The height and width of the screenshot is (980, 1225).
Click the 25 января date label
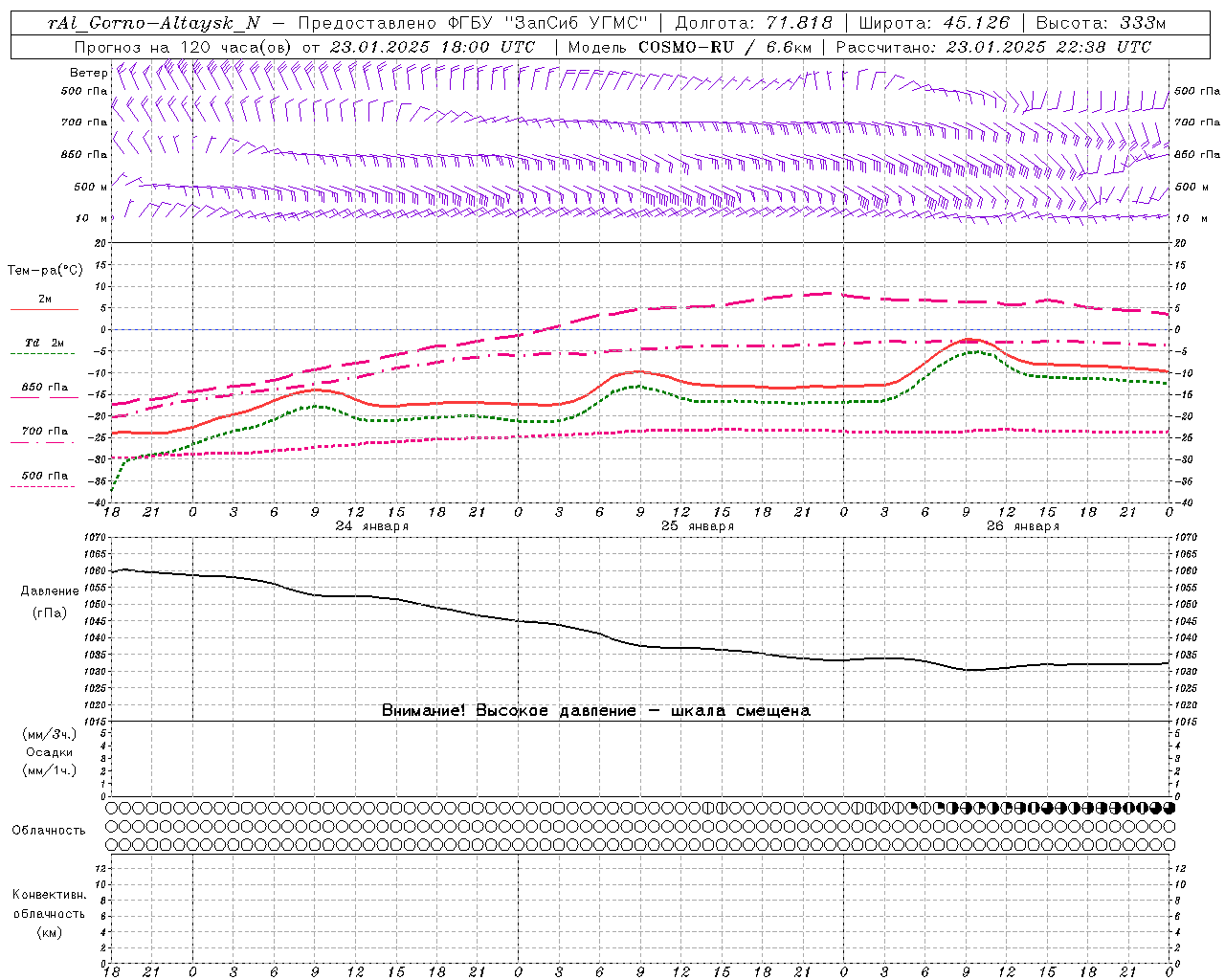click(698, 526)
